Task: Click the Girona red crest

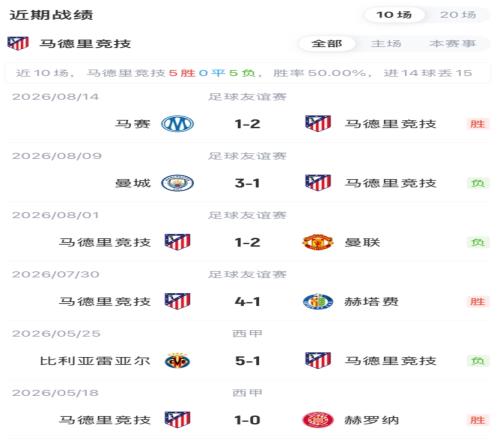Action: point(318,420)
